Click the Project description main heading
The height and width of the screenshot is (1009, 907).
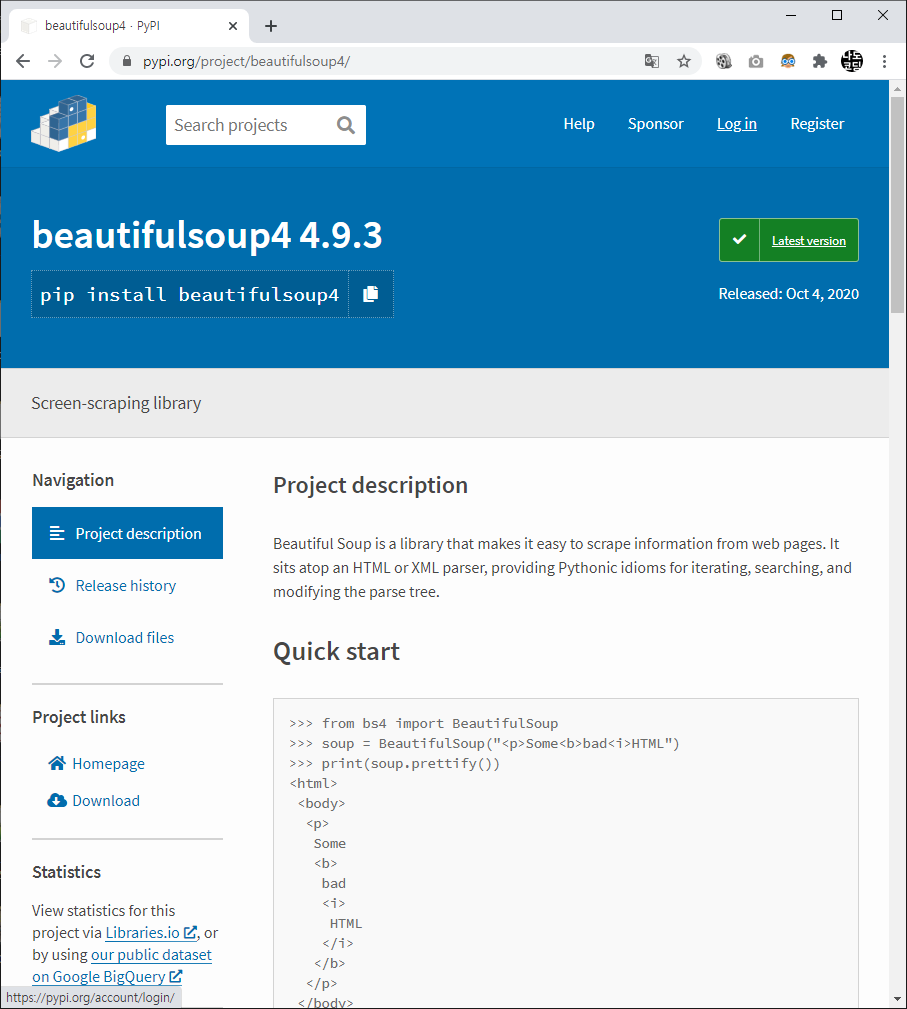pyautogui.click(x=370, y=485)
